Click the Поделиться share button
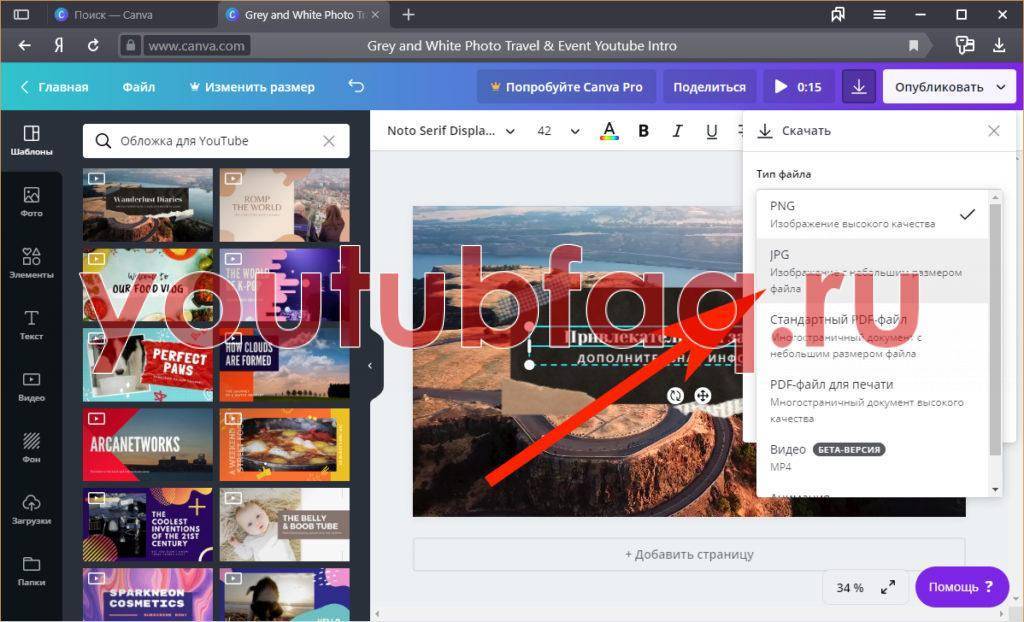Viewport: 1024px width, 622px height. tap(709, 87)
